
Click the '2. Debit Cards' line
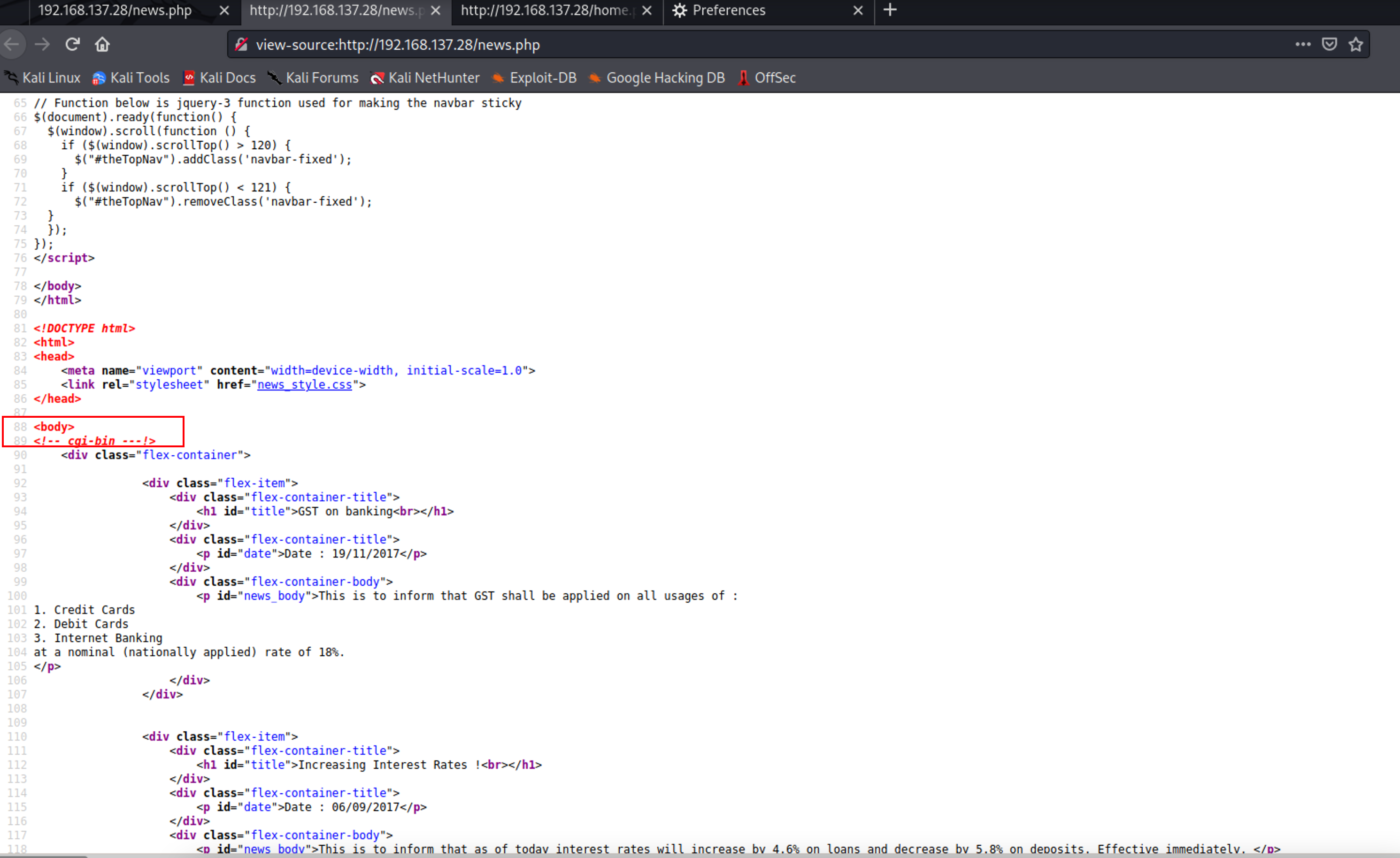tap(81, 624)
